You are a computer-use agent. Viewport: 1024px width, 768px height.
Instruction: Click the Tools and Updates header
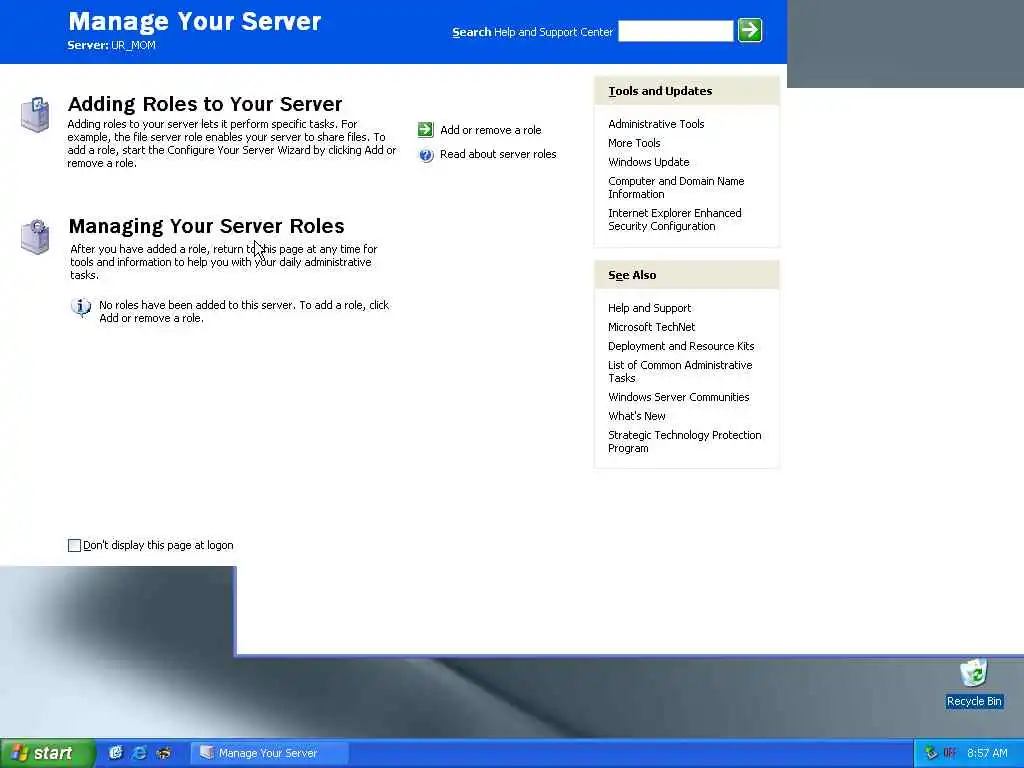pos(686,91)
